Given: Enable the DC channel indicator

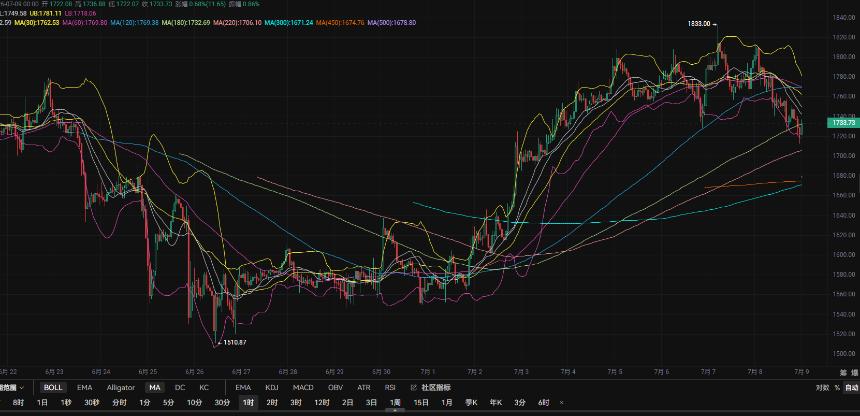Looking at the screenshot, I should [x=180, y=387].
